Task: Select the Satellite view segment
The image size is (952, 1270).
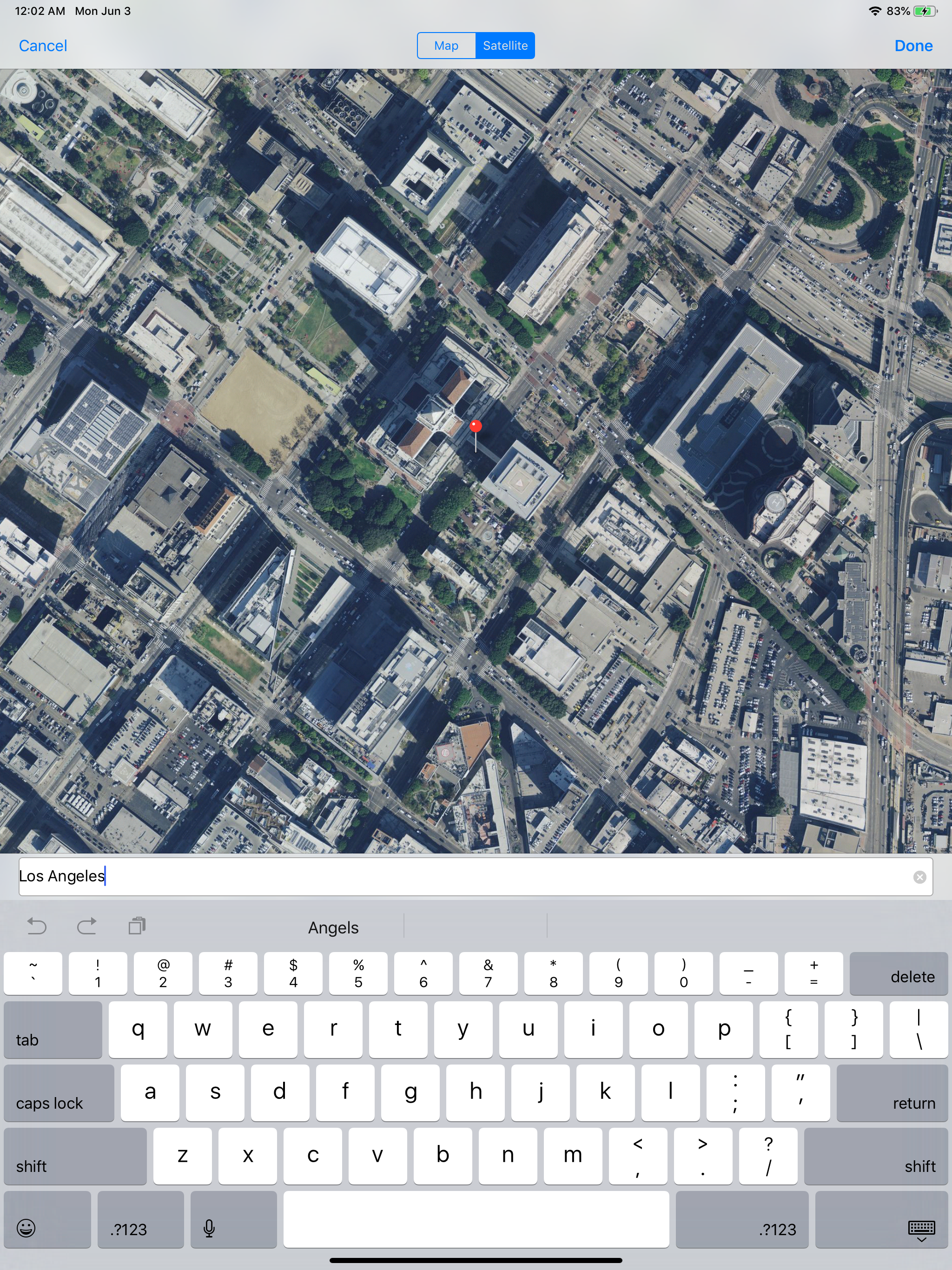Action: 505,46
